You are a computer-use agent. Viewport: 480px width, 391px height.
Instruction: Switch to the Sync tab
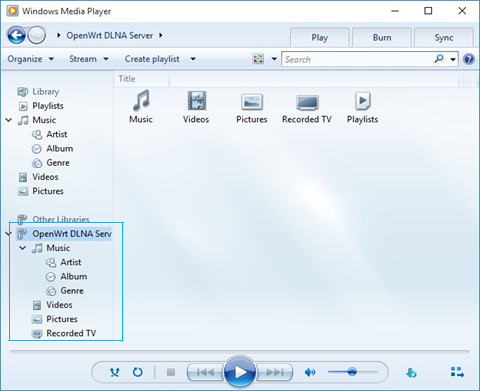444,37
